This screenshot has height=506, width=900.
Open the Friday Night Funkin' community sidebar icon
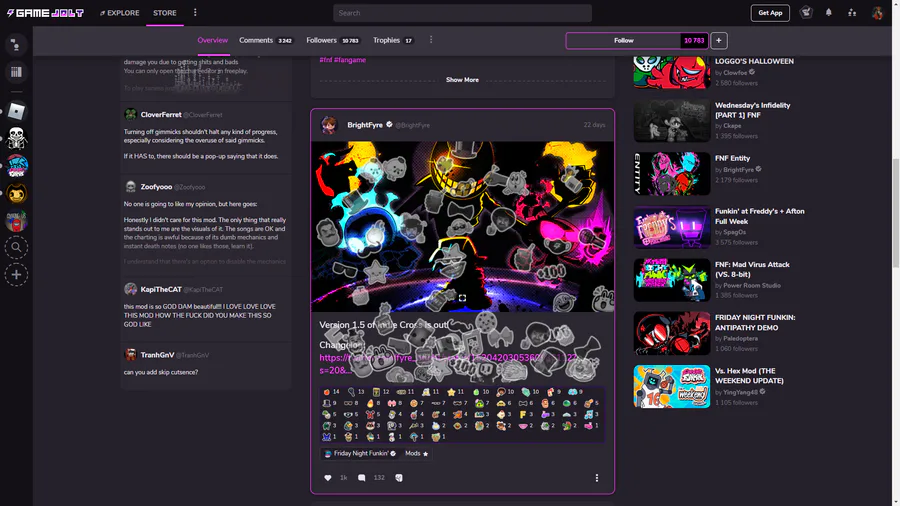pos(16,166)
